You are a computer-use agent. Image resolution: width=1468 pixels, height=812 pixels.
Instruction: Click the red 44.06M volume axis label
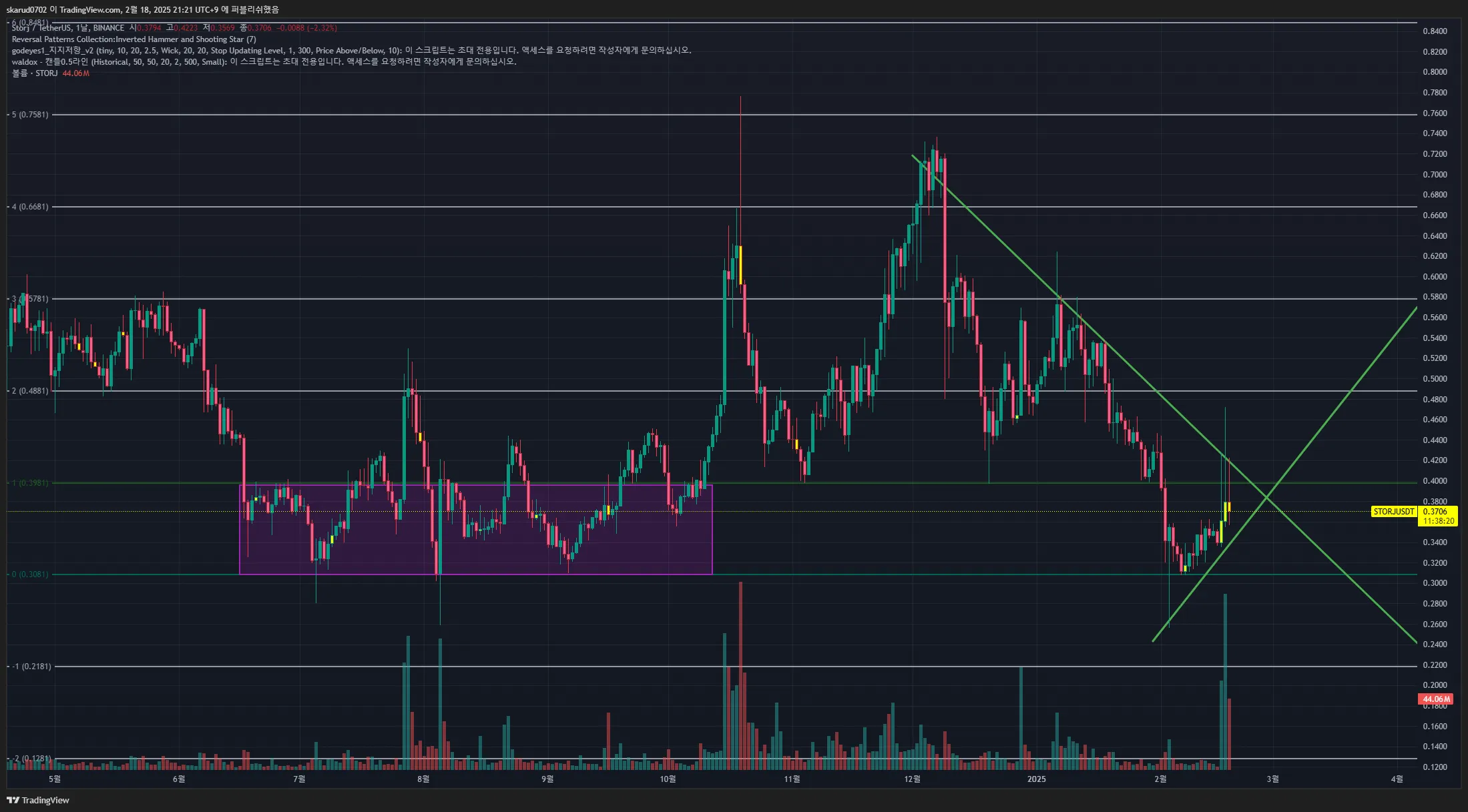click(1435, 699)
